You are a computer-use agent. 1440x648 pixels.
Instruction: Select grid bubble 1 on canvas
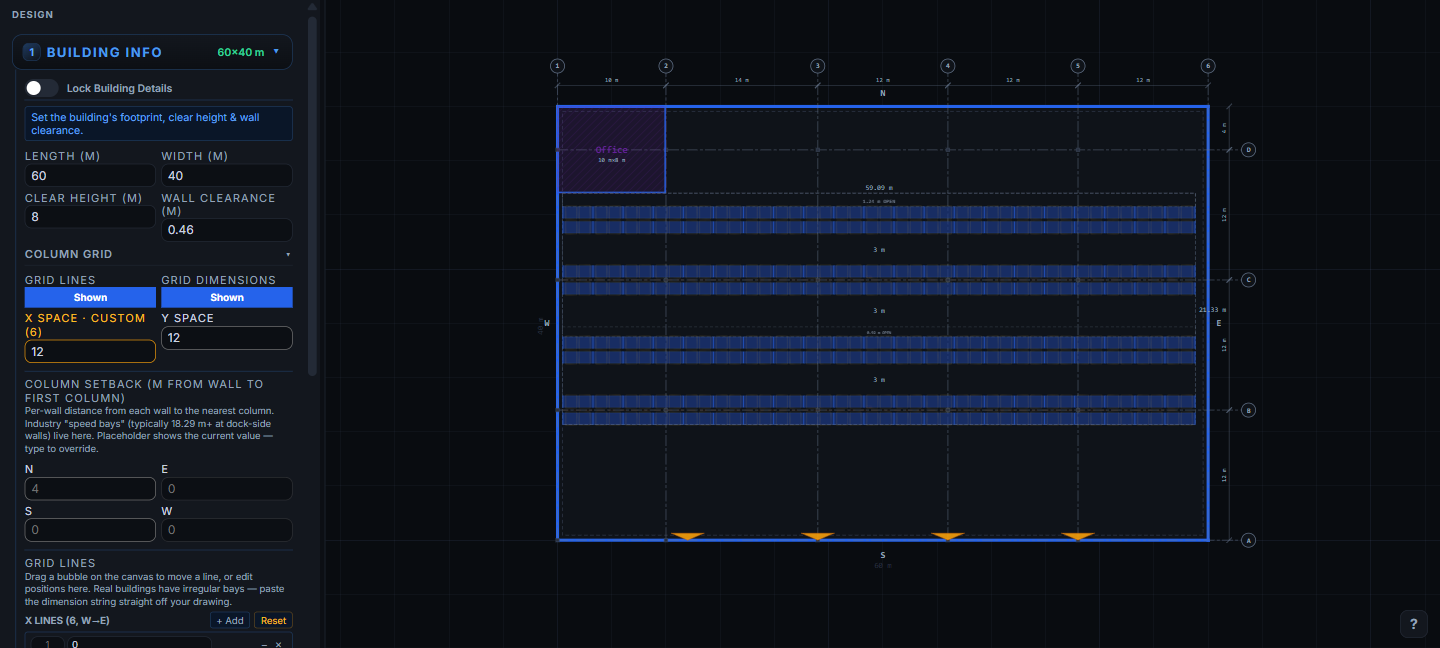click(x=557, y=66)
